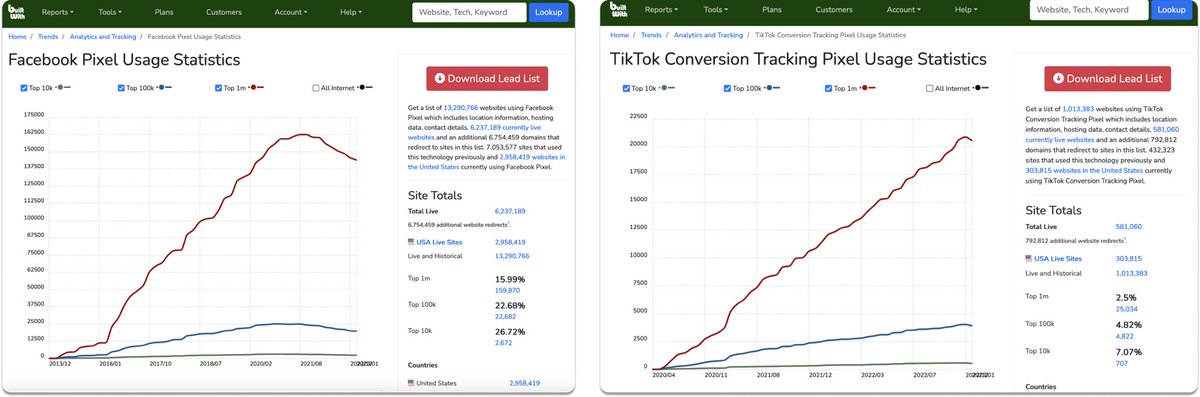Click Home breadcrumb on Facebook Pixel page
Image resolution: width=1200 pixels, height=397 pixels.
click(17, 37)
